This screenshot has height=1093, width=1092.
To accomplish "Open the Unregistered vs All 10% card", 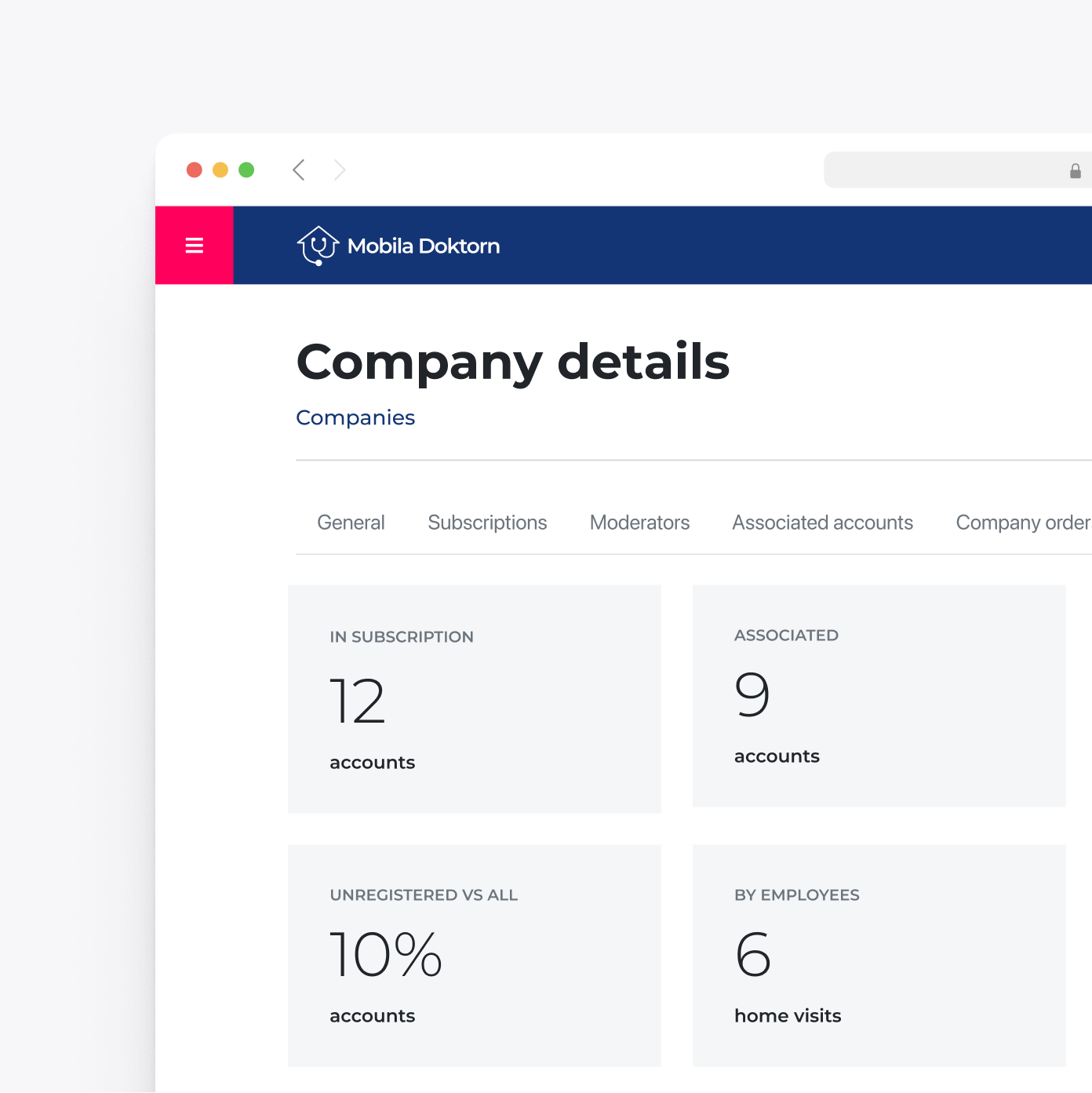I will tap(475, 955).
